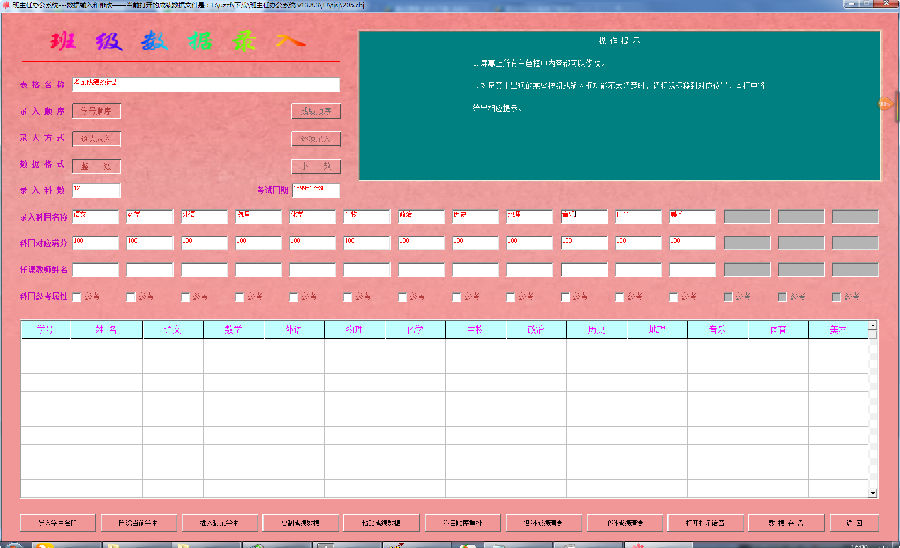Tick the 参考 checkbox under the 音乐 column
The width and height of the screenshot is (900, 548).
[x=565, y=297]
